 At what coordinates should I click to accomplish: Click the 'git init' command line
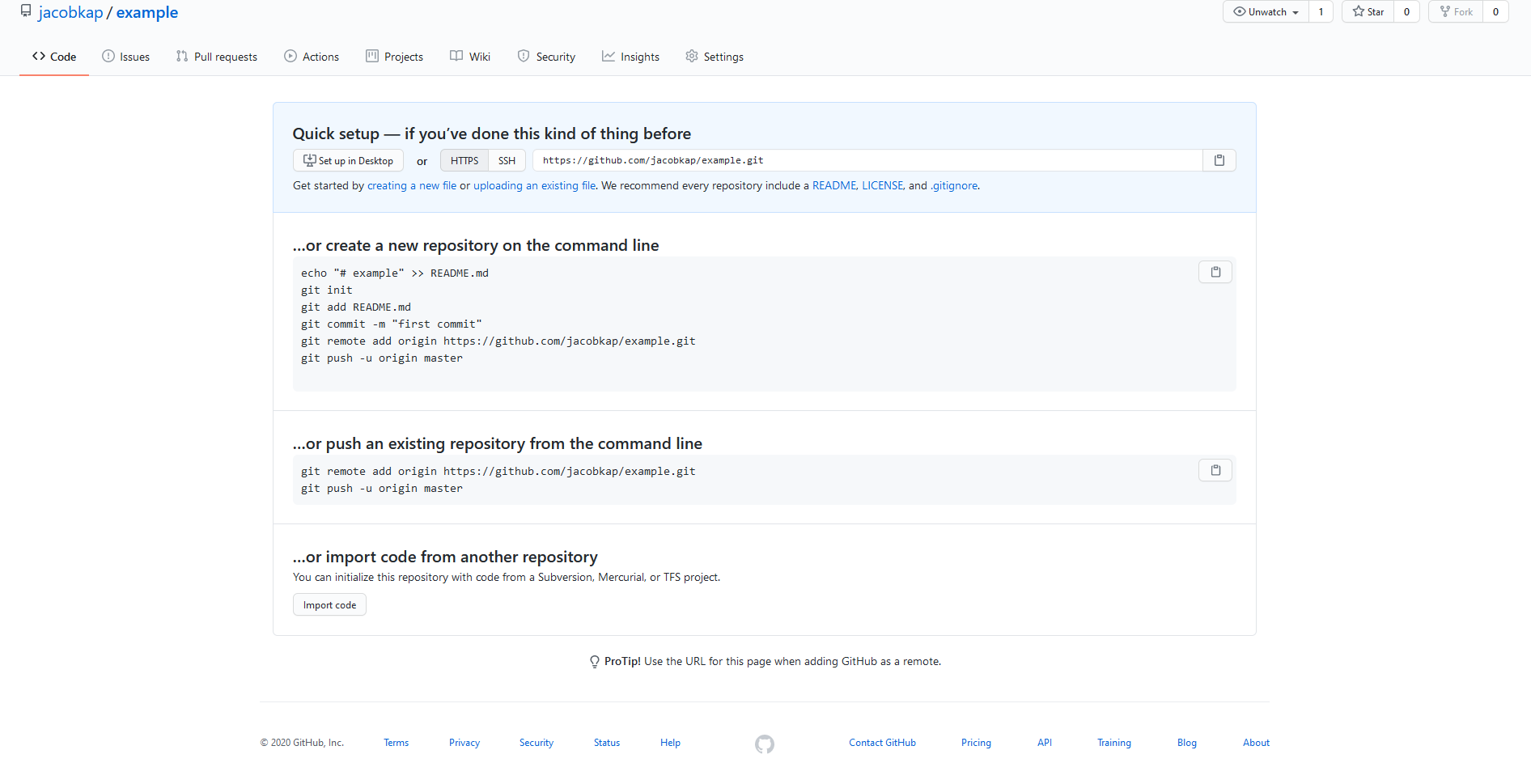(x=327, y=290)
